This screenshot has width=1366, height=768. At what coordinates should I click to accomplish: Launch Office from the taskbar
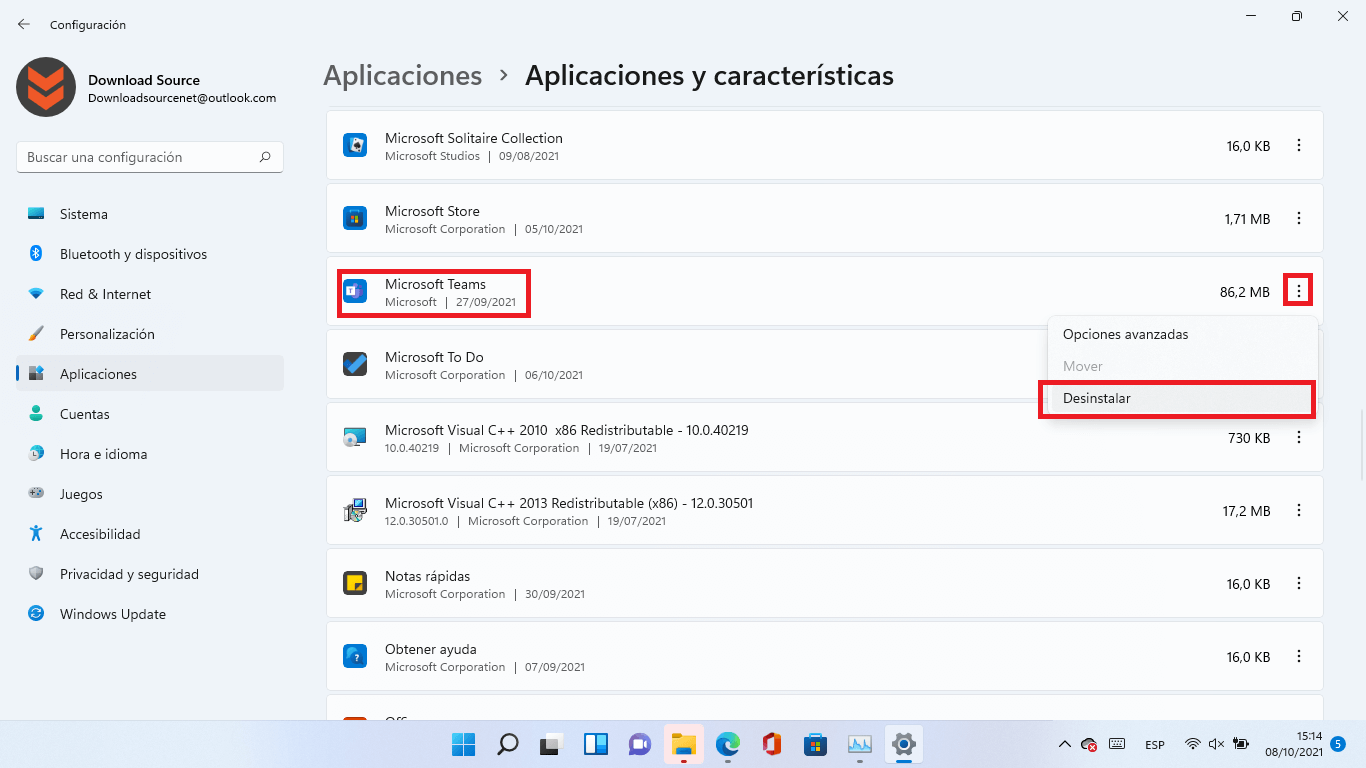(x=772, y=744)
